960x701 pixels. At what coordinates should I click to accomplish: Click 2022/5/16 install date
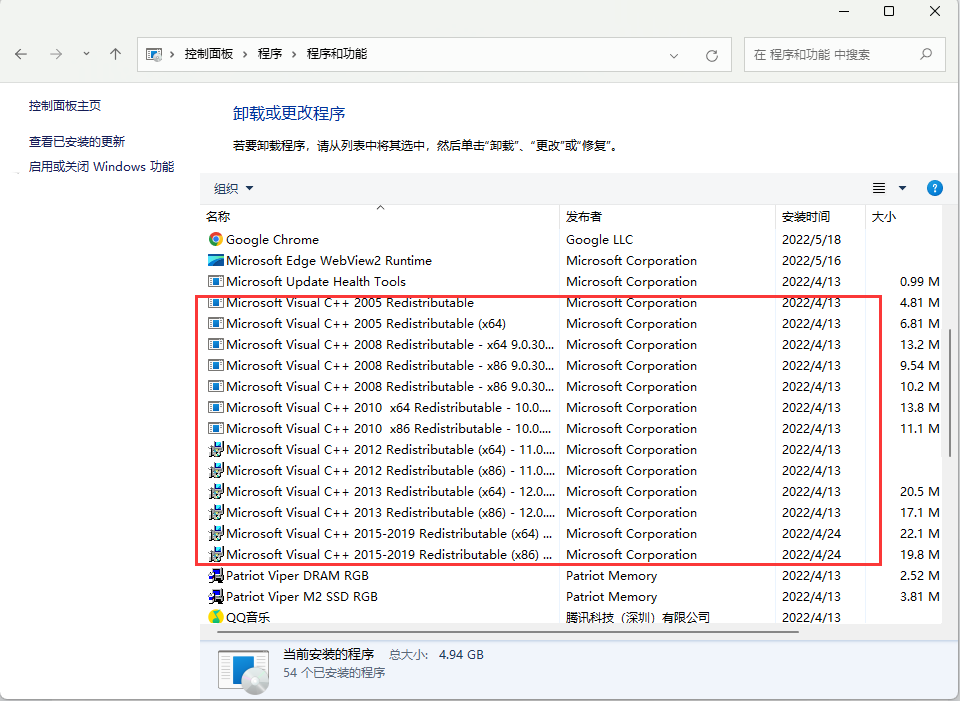(x=811, y=260)
